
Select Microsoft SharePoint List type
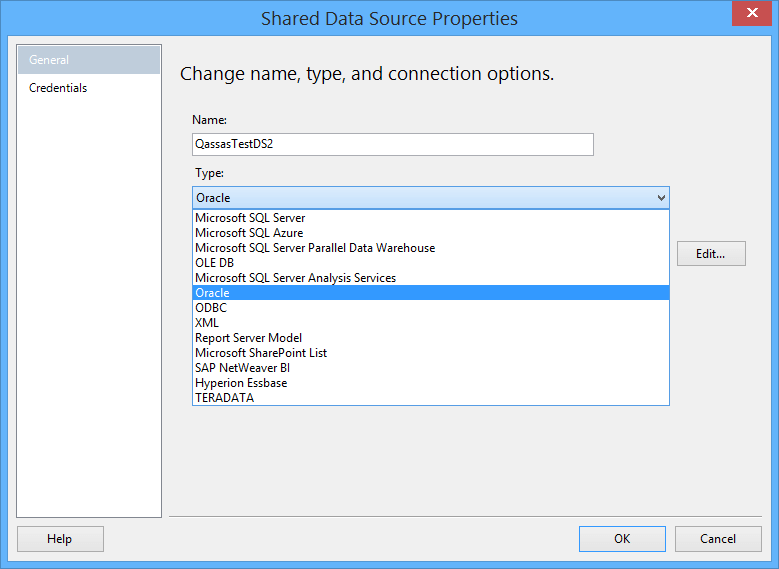coord(261,353)
